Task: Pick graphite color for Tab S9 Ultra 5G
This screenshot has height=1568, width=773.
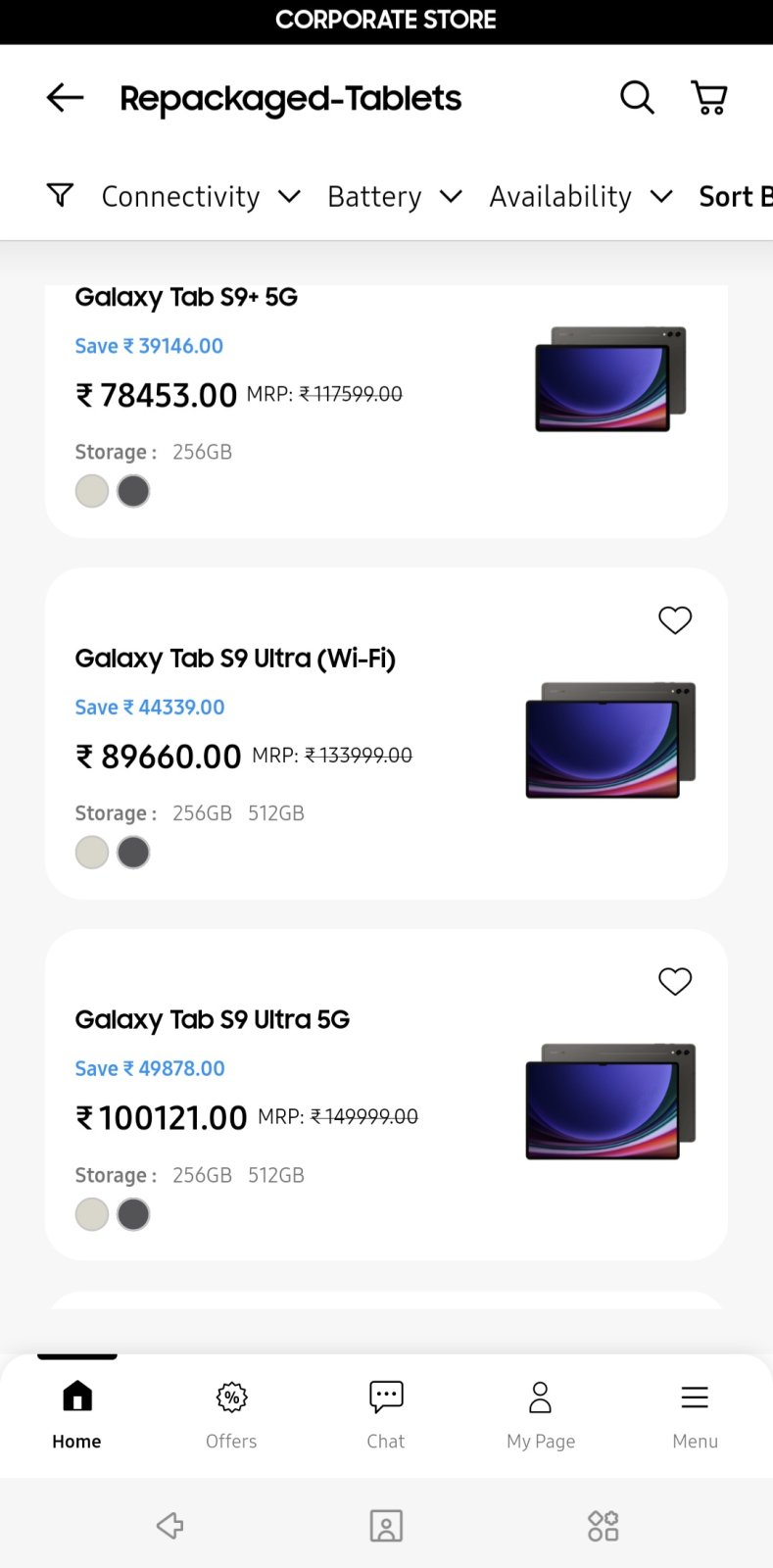Action: click(133, 1214)
